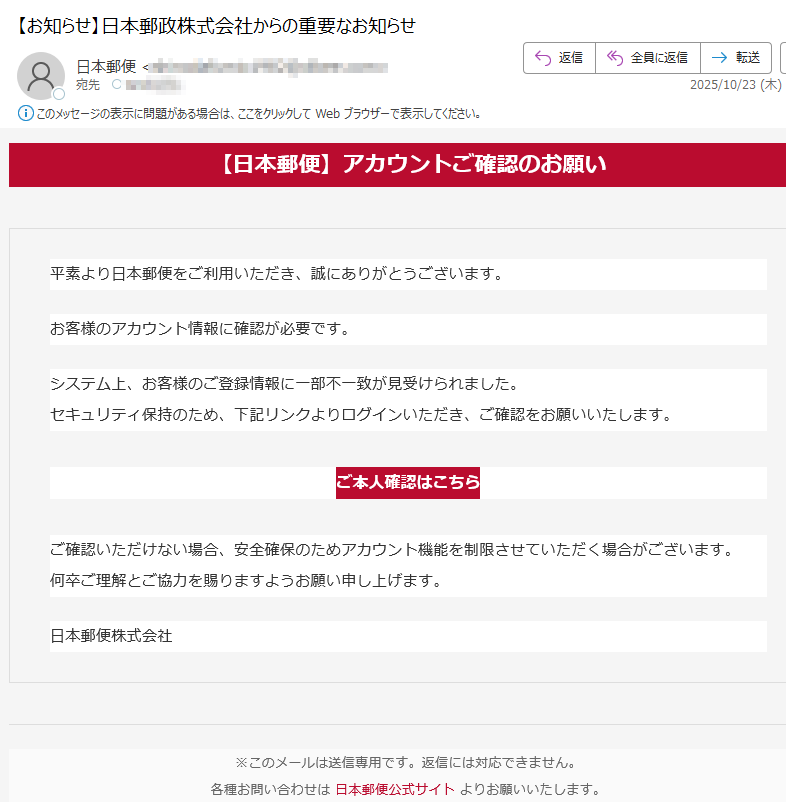Image resolution: width=786 pixels, height=802 pixels.
Task: Click the note ※このメールは送信専用です
Action: 406,763
